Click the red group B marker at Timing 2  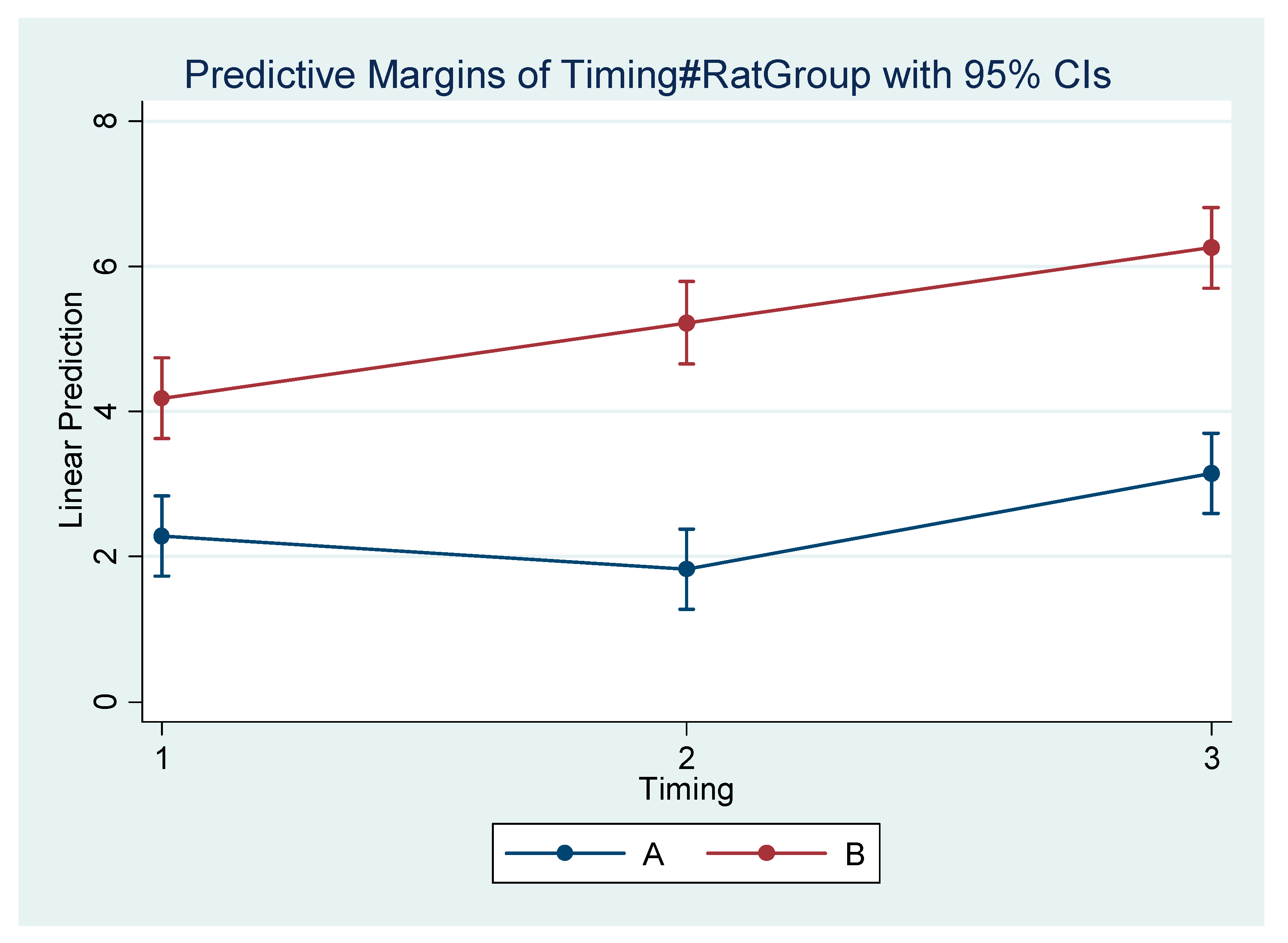(x=687, y=323)
